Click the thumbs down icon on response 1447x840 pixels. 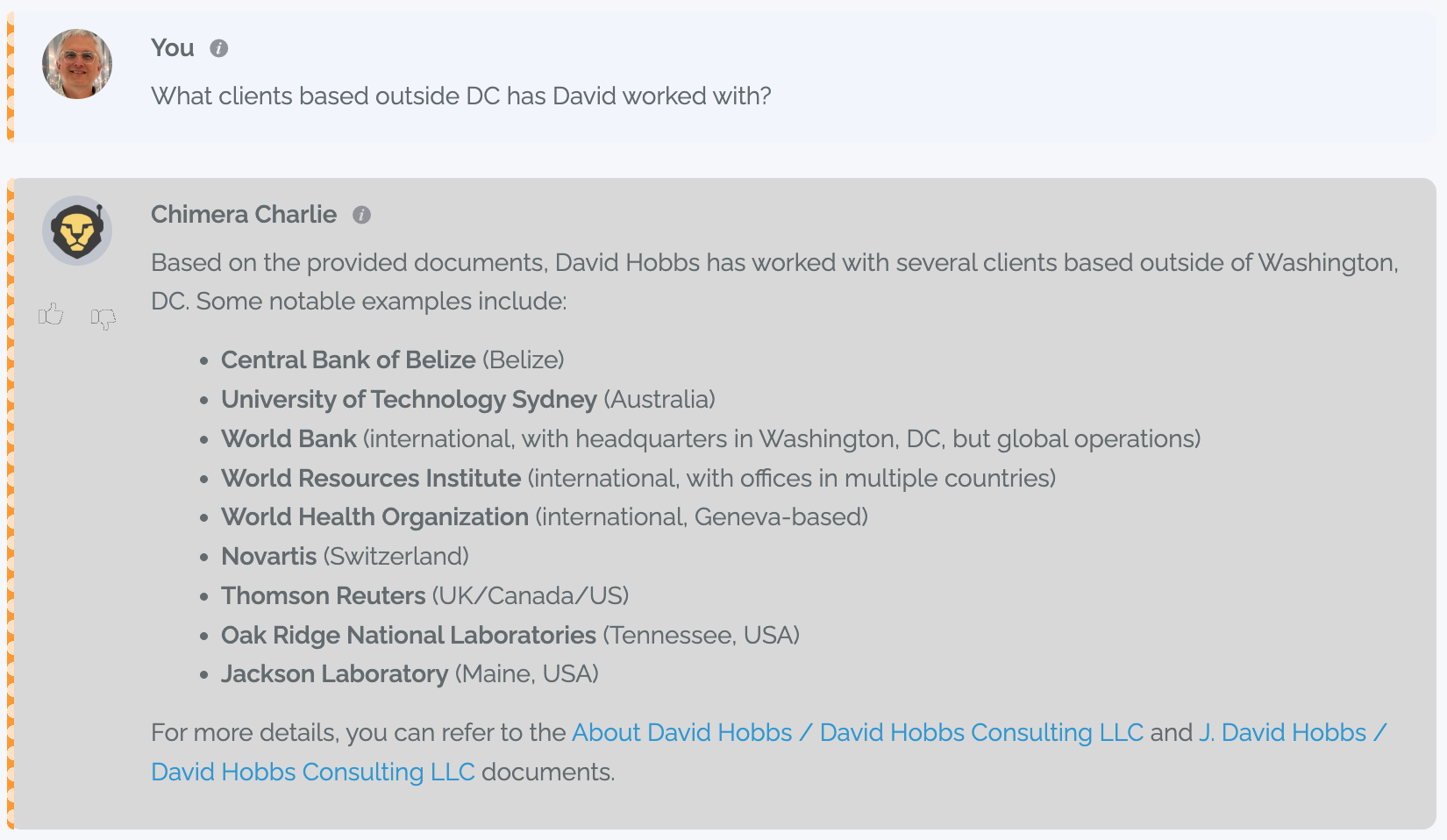point(103,318)
